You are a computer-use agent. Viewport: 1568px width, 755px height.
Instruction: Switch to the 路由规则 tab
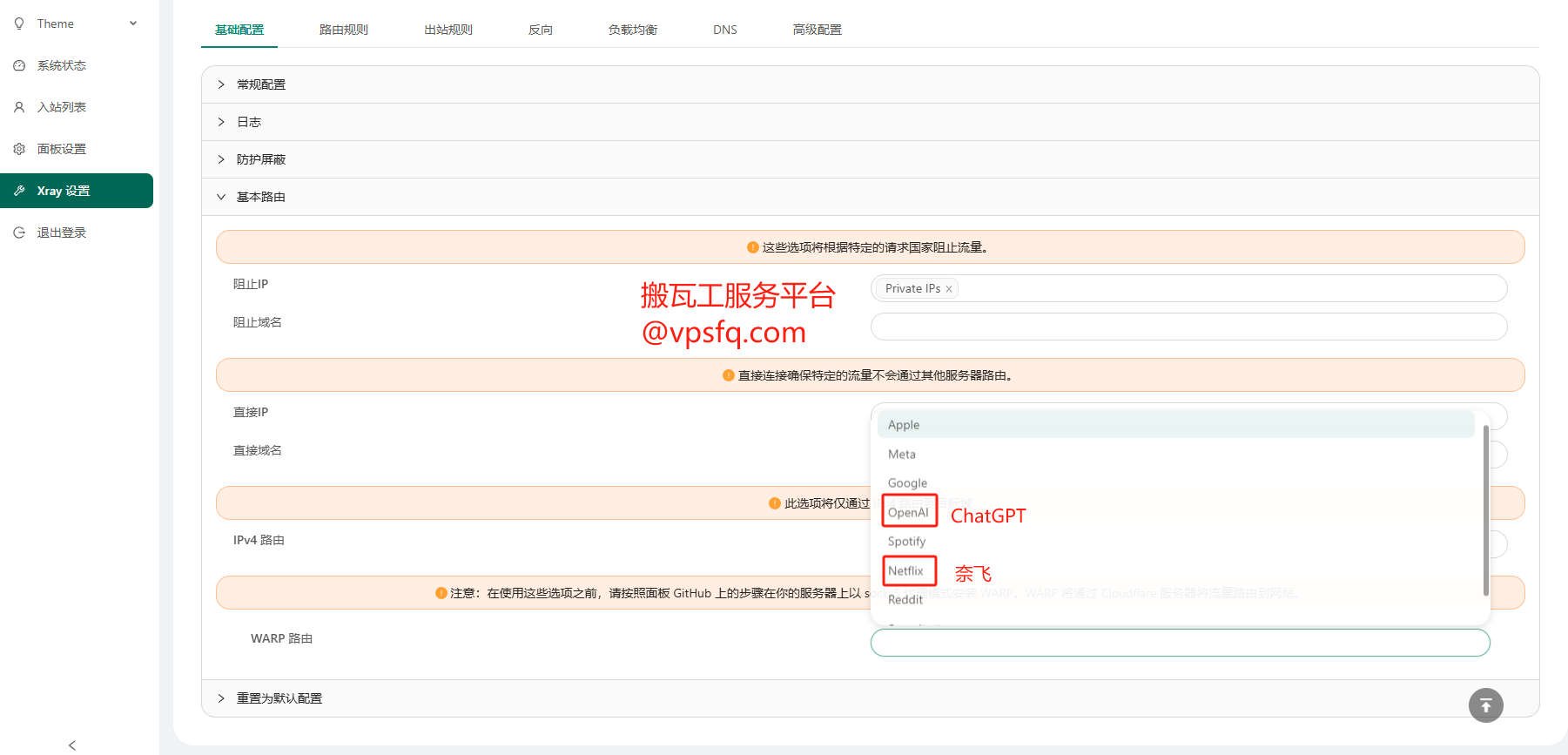click(x=343, y=30)
